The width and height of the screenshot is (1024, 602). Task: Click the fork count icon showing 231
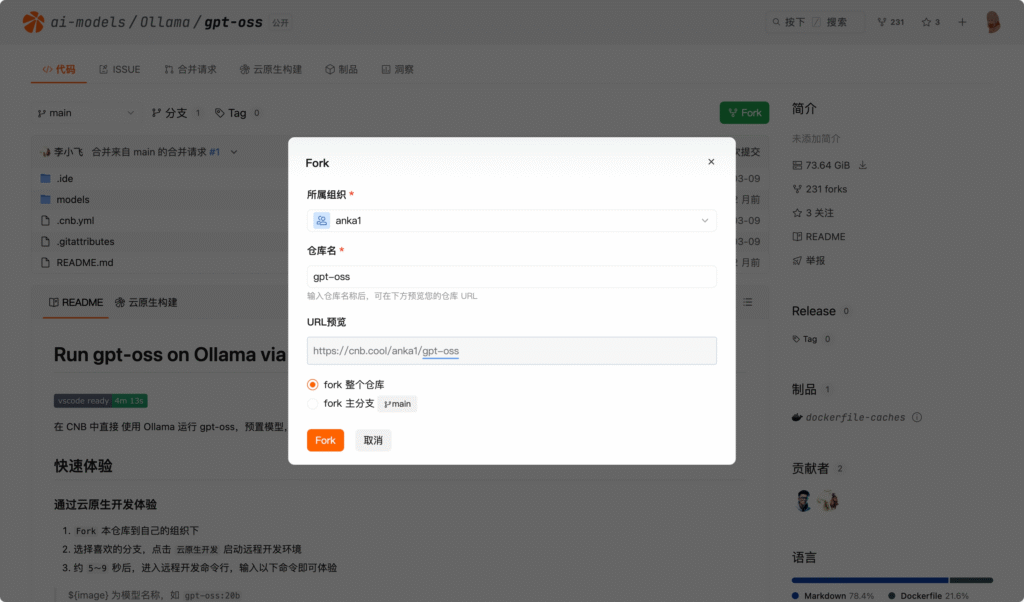point(881,22)
